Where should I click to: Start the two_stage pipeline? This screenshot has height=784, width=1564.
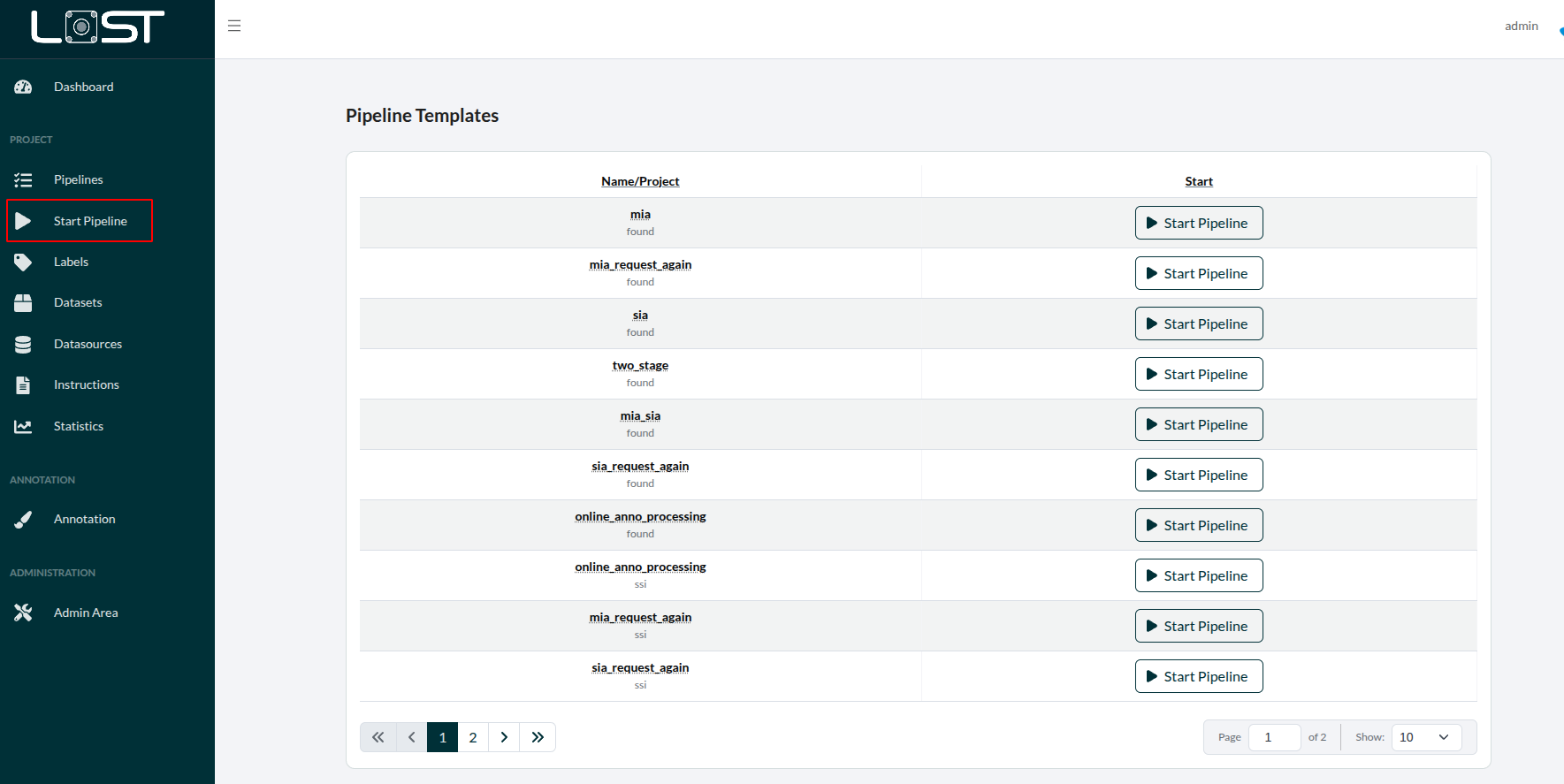point(1198,374)
